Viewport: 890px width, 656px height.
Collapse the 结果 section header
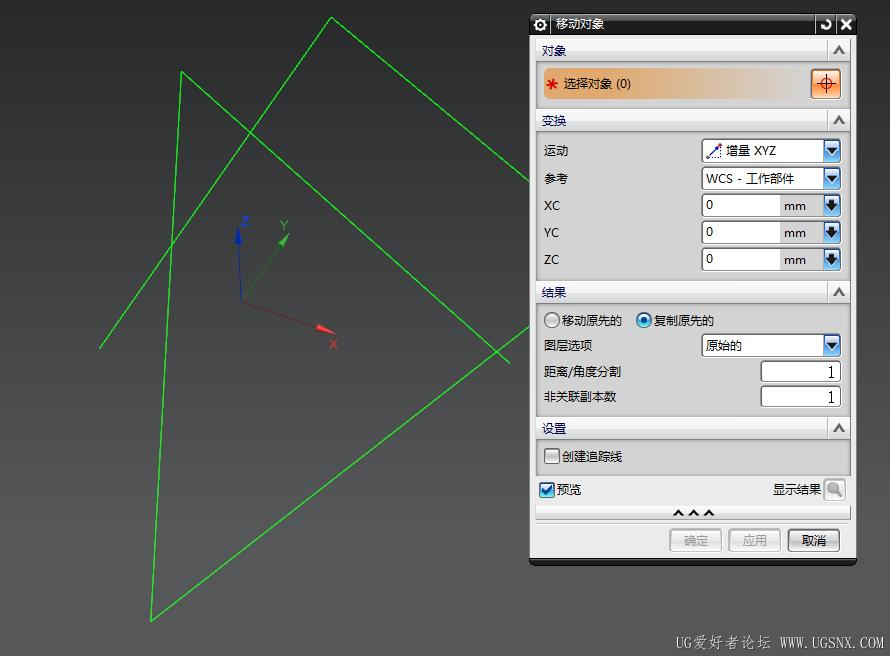tap(838, 292)
